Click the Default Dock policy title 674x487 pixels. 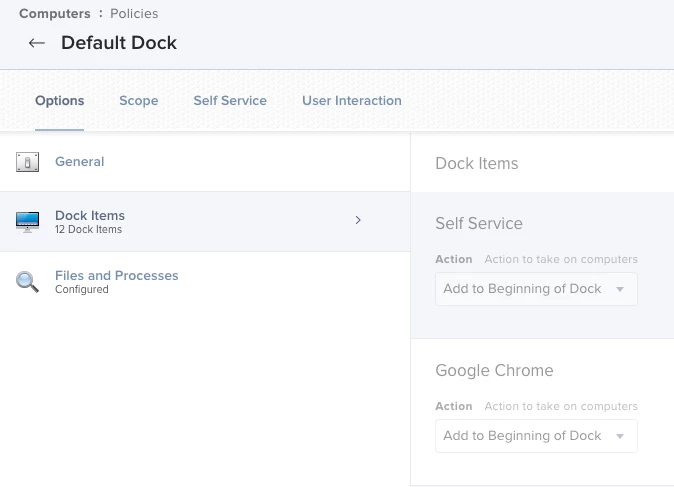pos(119,43)
